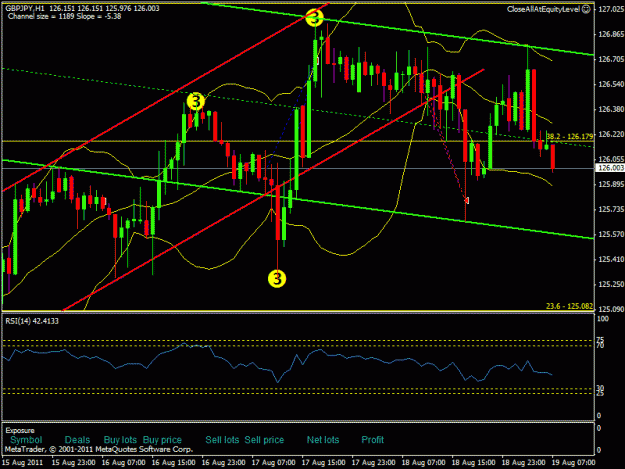Screen dimensions: 625x469
Task: Click the yellow 3 marker atop the red channel line
Action: (x=314, y=18)
